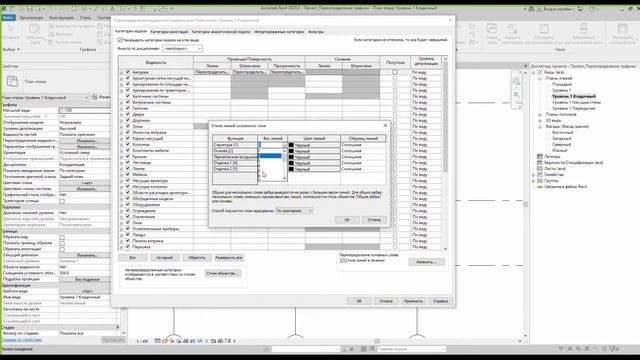The image size is (640, 360).
Task: Expand the Витражные системы category row
Action: click(122, 102)
